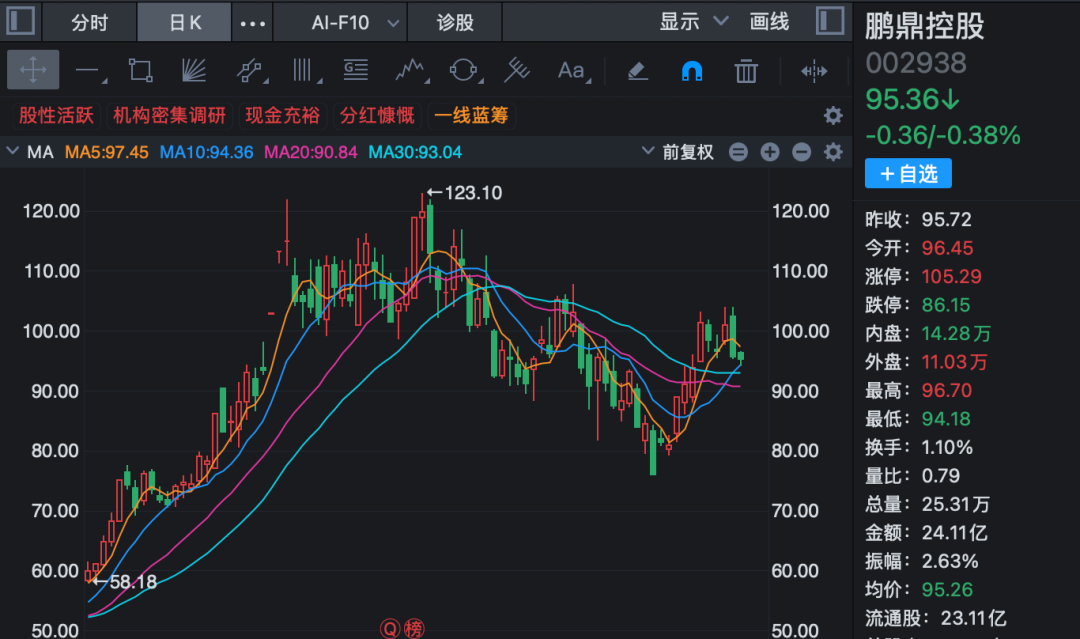Select the pitchfork lines tool
The height and width of the screenshot is (639, 1080).
coord(517,70)
